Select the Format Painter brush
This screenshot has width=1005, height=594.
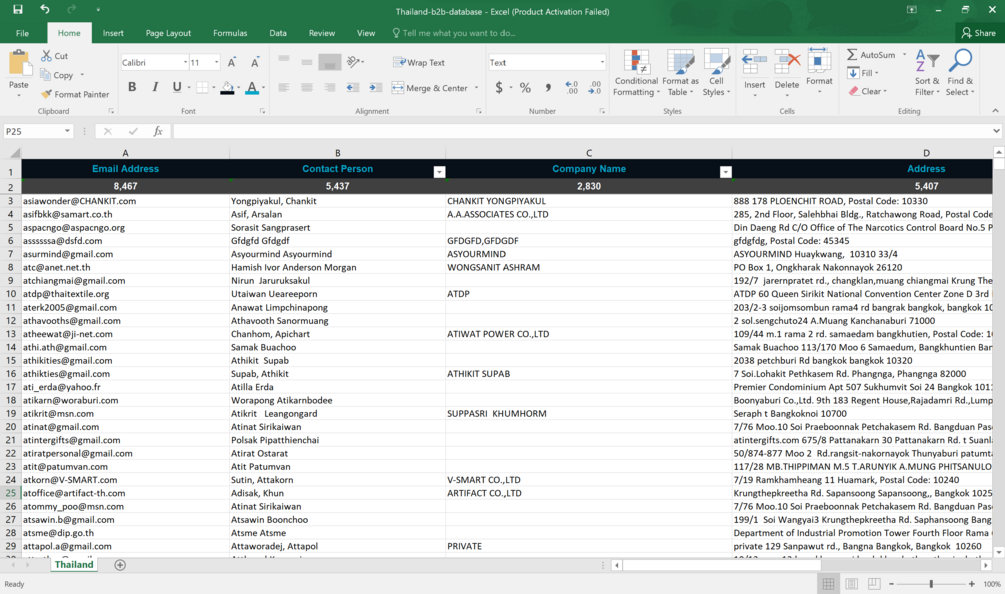click(x=46, y=94)
